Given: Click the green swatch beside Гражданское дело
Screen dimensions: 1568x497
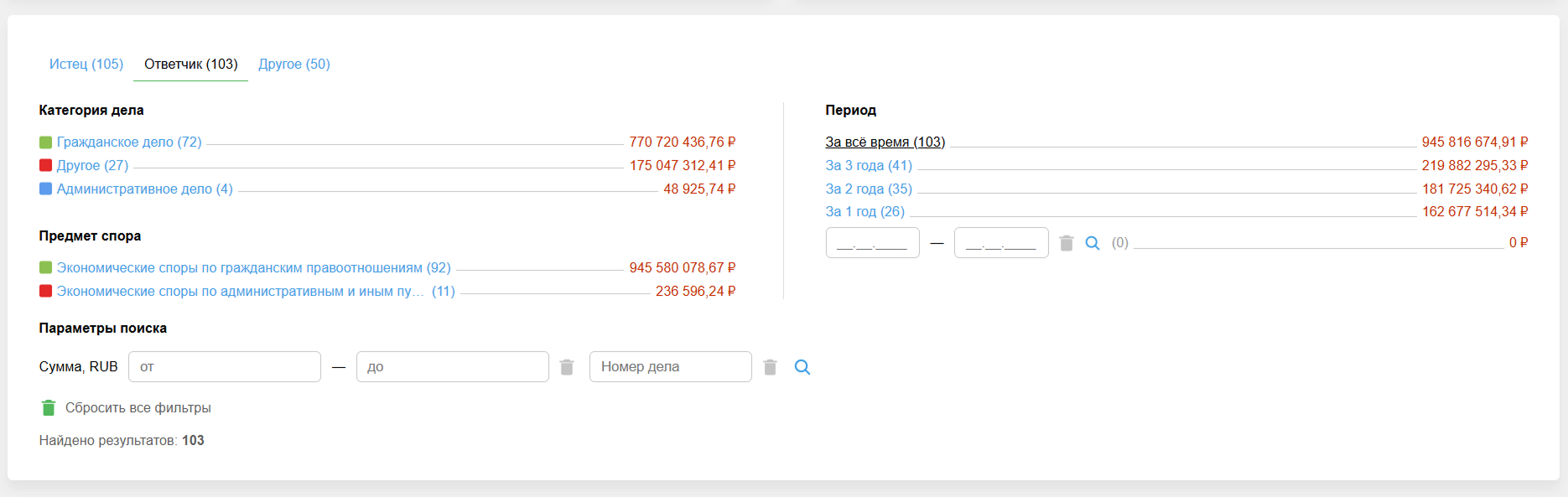Looking at the screenshot, I should [46, 142].
